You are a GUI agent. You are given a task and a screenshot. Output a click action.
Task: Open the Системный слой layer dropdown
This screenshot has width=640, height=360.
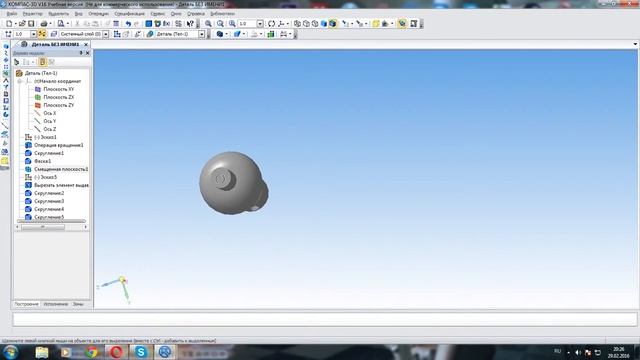[106, 34]
